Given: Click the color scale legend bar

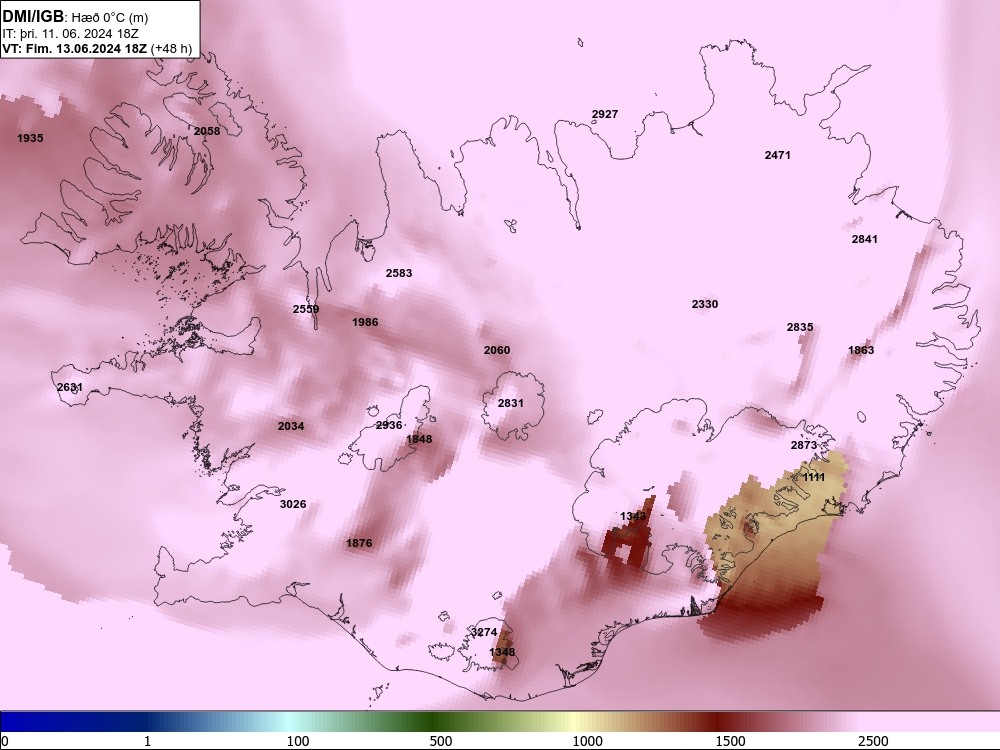Looking at the screenshot, I should coord(500,722).
